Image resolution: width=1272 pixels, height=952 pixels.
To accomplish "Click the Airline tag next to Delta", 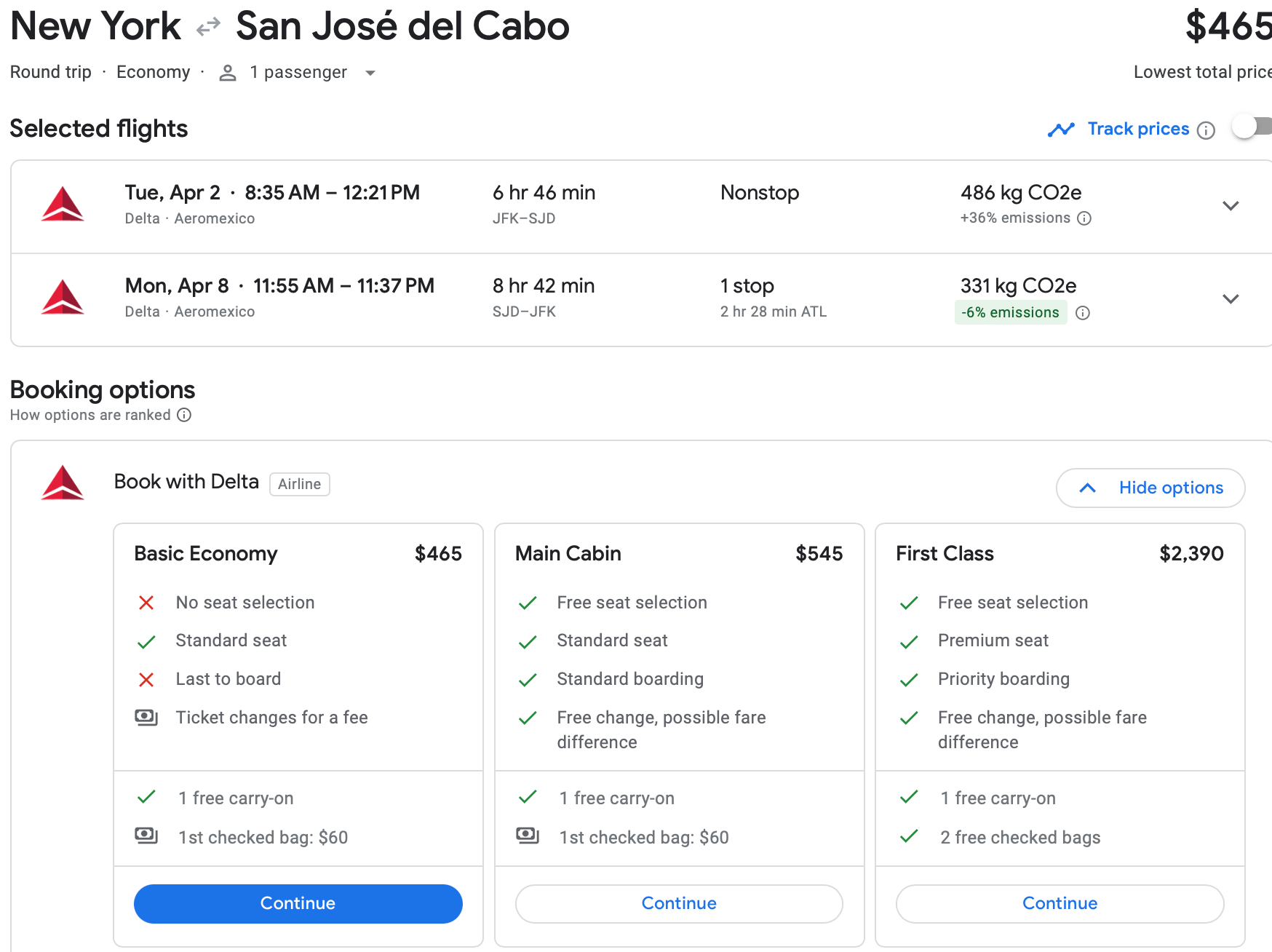I will (299, 484).
